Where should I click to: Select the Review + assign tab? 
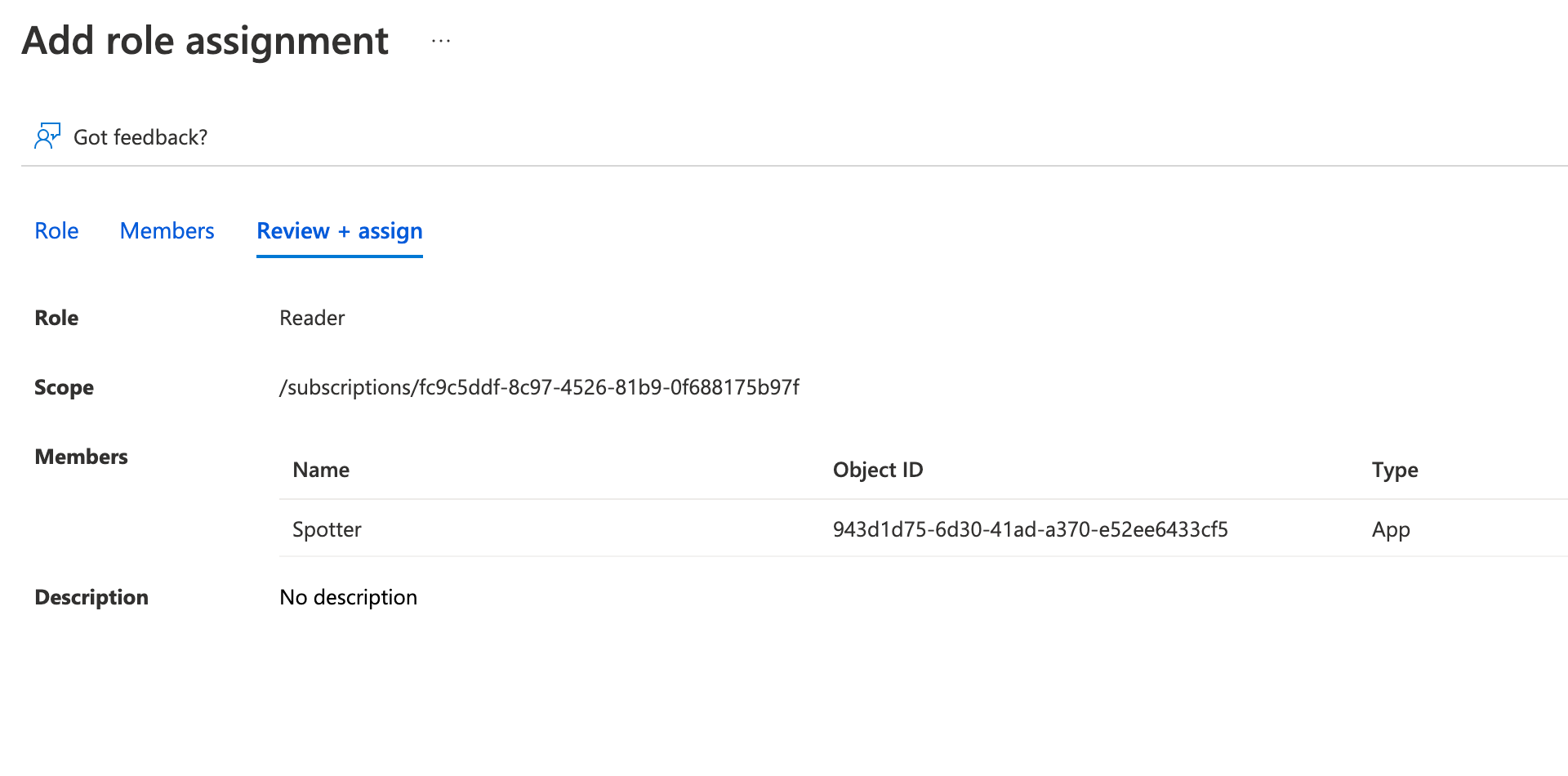click(x=340, y=231)
